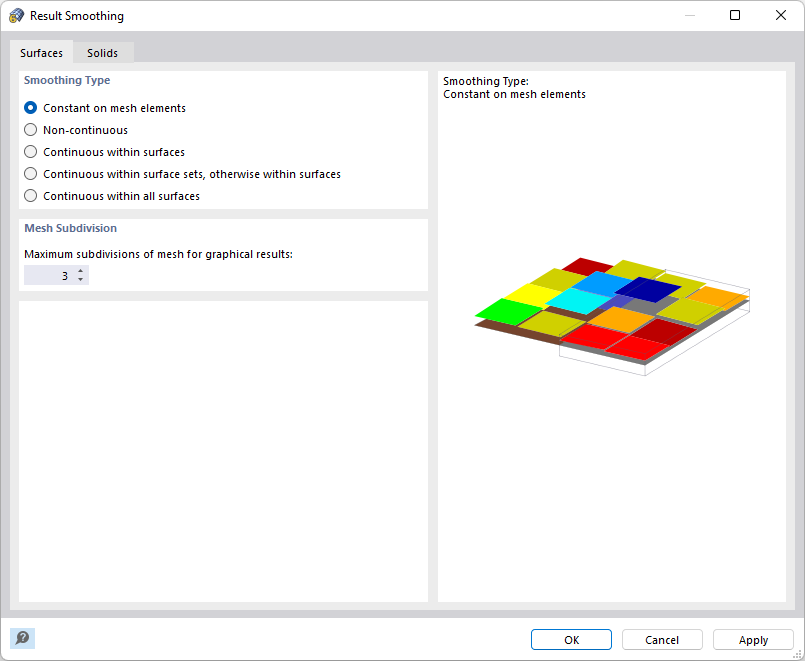The height and width of the screenshot is (661, 805).
Task: Maximize the Result Smoothing window
Action: click(x=735, y=15)
